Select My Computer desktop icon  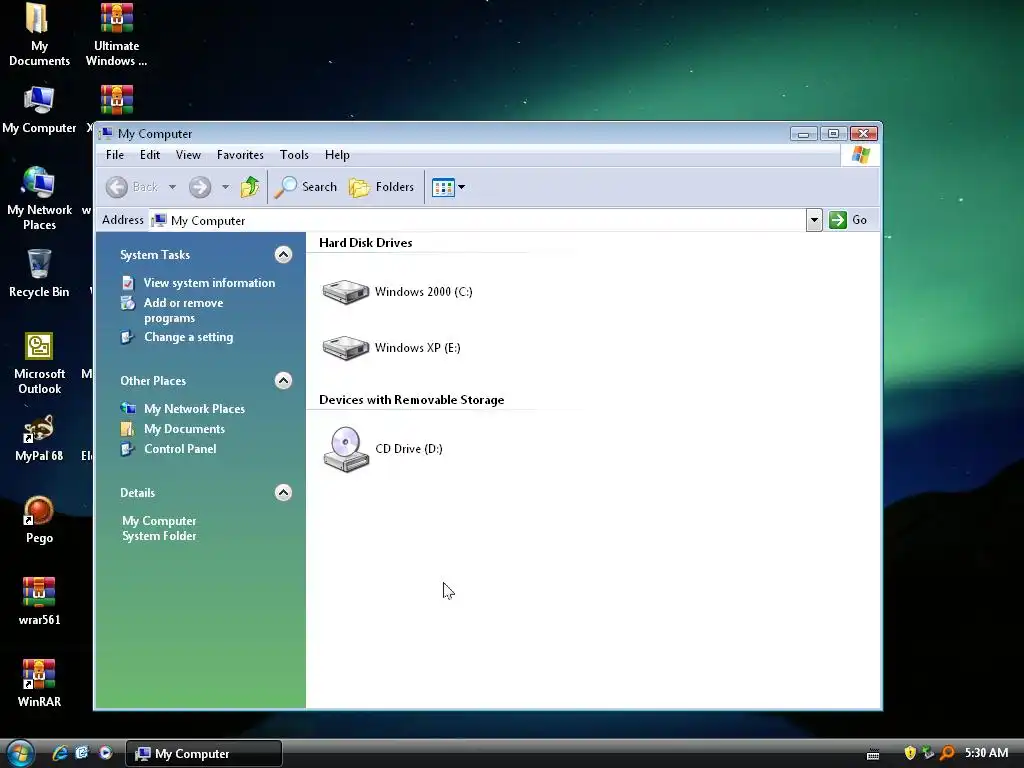click(x=39, y=110)
